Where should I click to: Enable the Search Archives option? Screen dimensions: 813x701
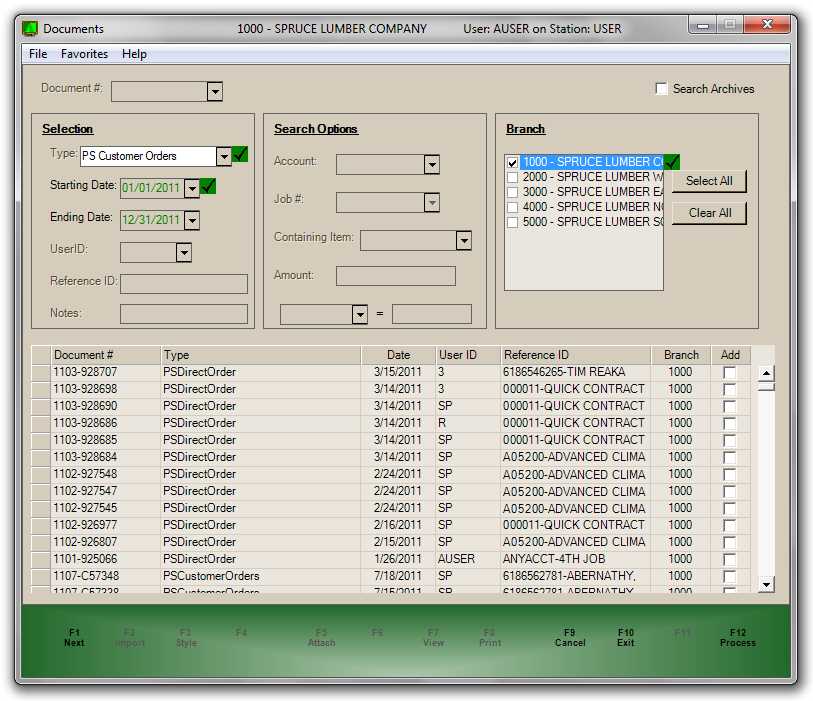(661, 88)
